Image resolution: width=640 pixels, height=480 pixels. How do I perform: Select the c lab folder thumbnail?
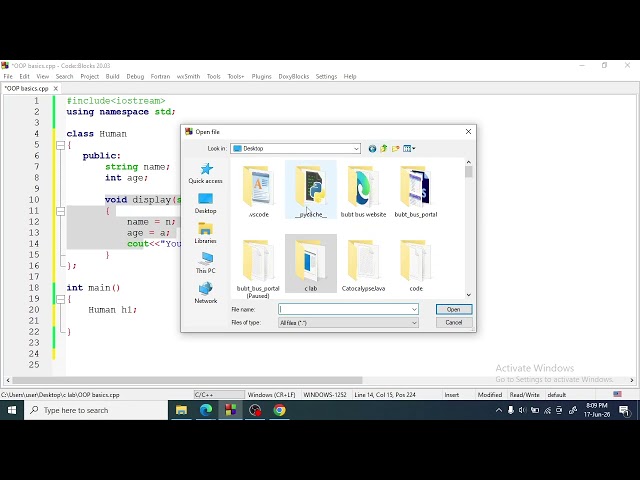[311, 264]
